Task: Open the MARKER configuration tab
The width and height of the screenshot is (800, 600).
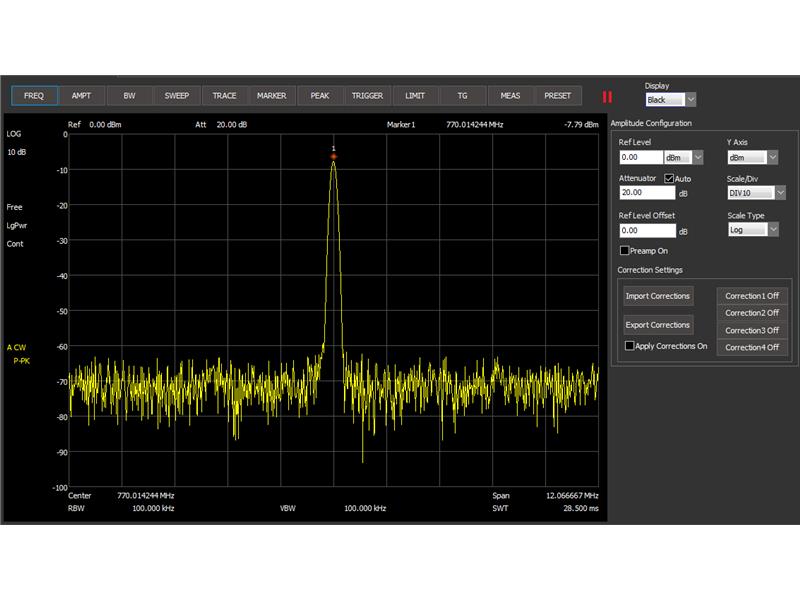Action: (271, 96)
